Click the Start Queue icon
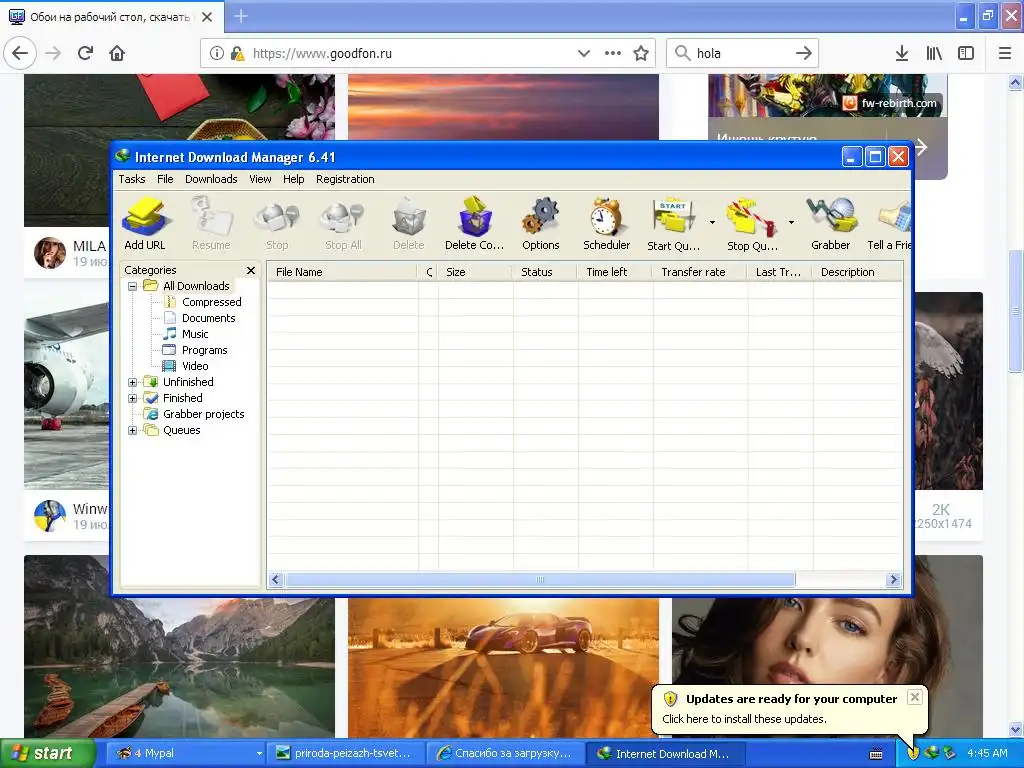 pyautogui.click(x=673, y=224)
